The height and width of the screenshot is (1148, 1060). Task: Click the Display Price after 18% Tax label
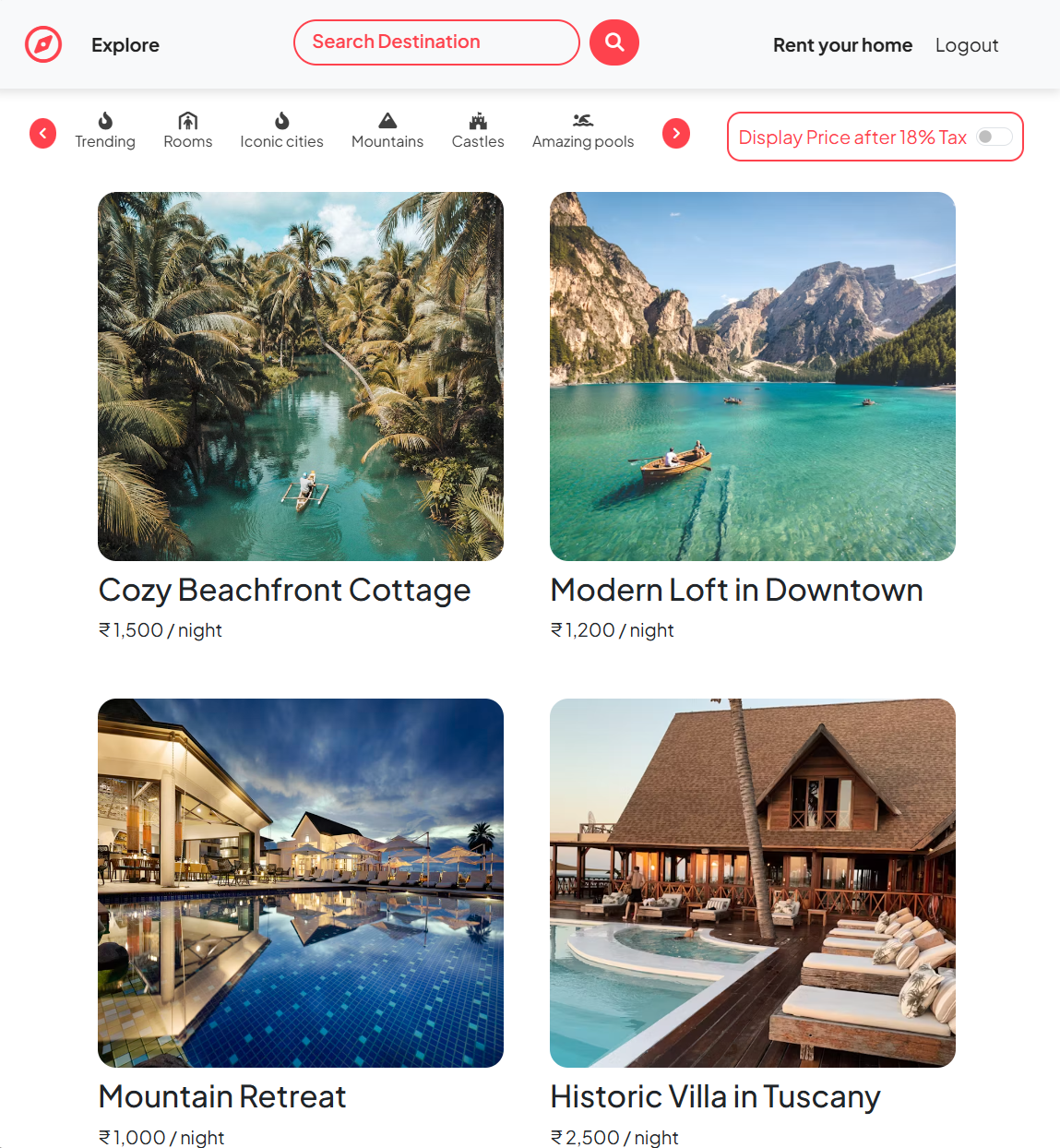pos(852,138)
